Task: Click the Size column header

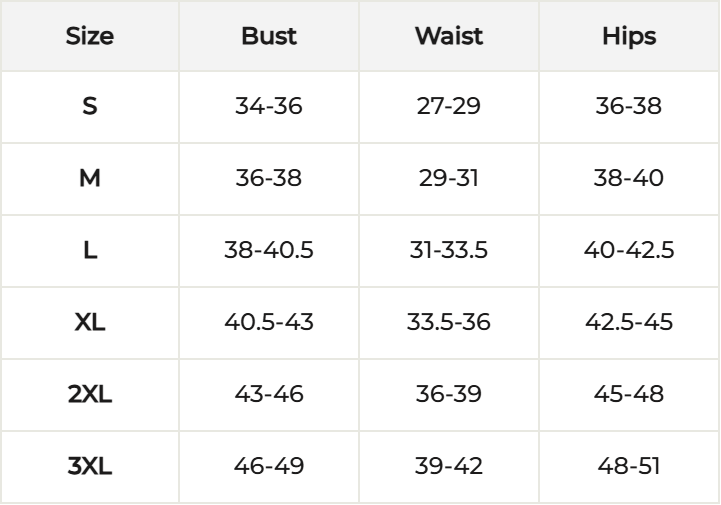Action: pyautogui.click(x=90, y=36)
